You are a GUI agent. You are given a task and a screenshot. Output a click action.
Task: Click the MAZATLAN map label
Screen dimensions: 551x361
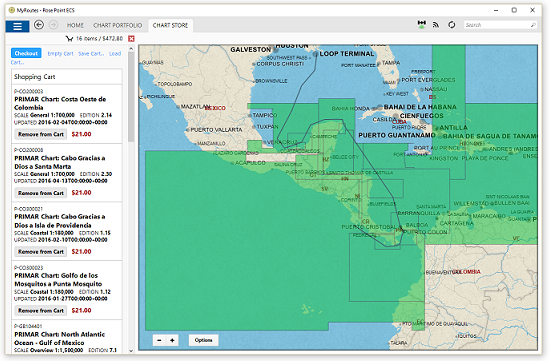tap(196, 107)
